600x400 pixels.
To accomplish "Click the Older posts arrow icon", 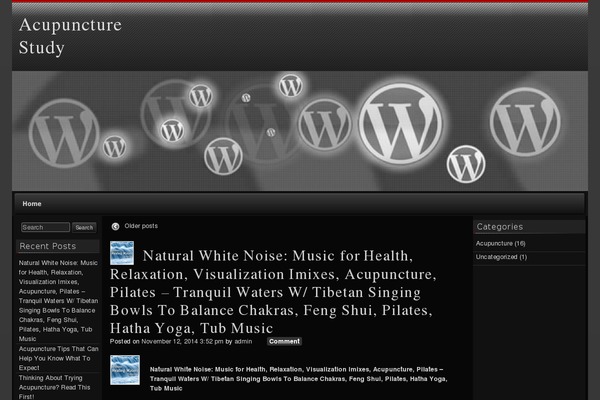I will 115,226.
